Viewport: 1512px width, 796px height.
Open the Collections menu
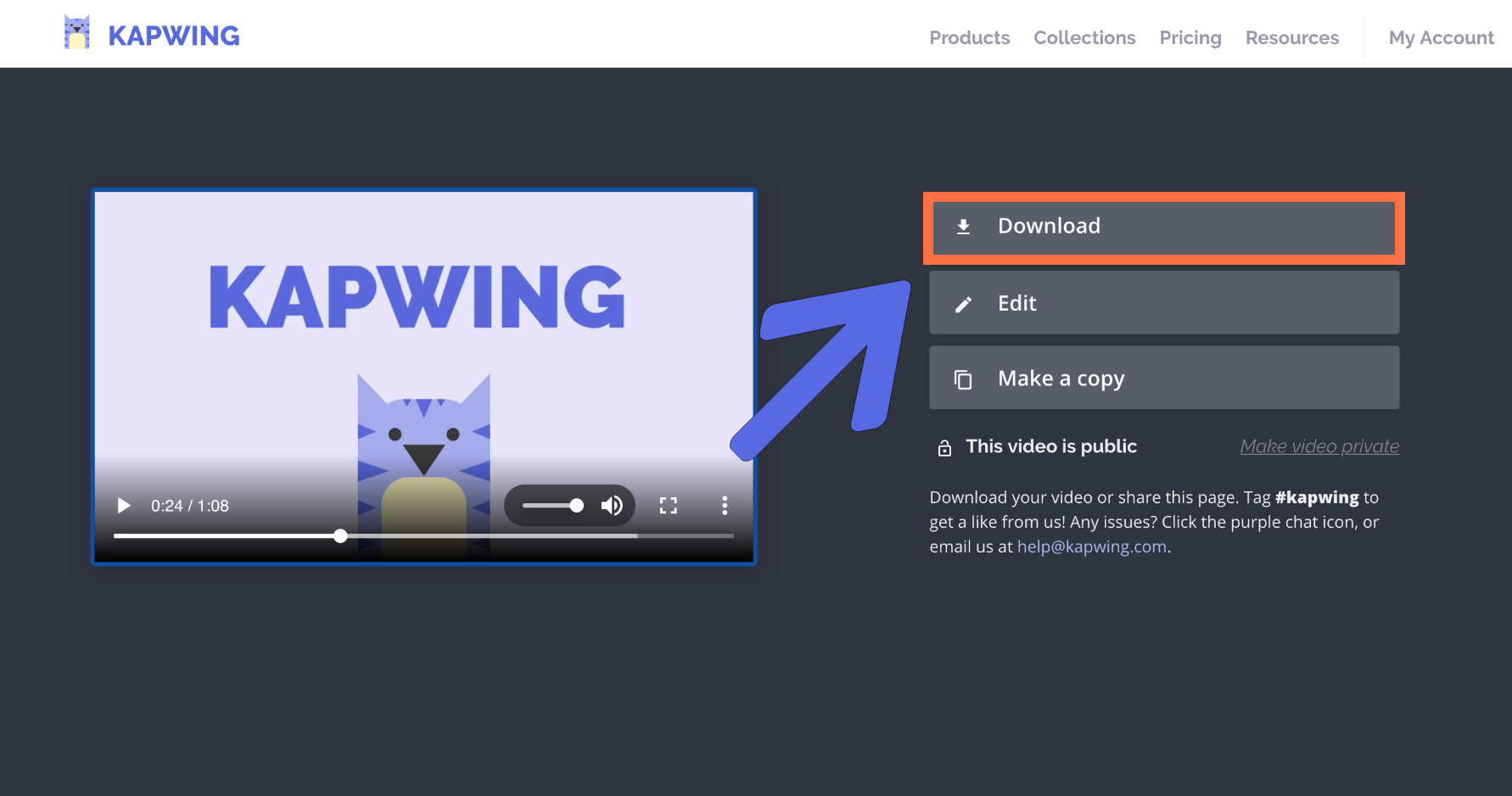point(1084,38)
